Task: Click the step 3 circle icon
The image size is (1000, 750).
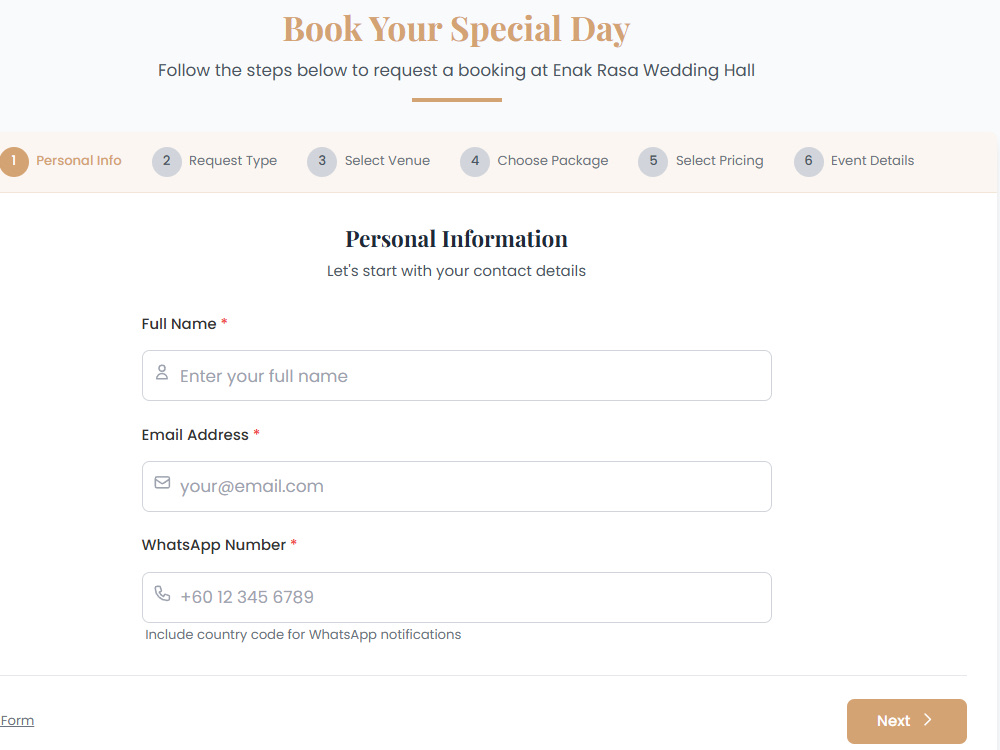Action: 322,161
